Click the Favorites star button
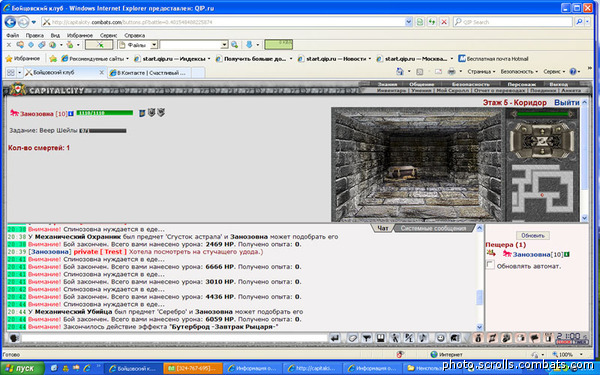 (x=23, y=59)
